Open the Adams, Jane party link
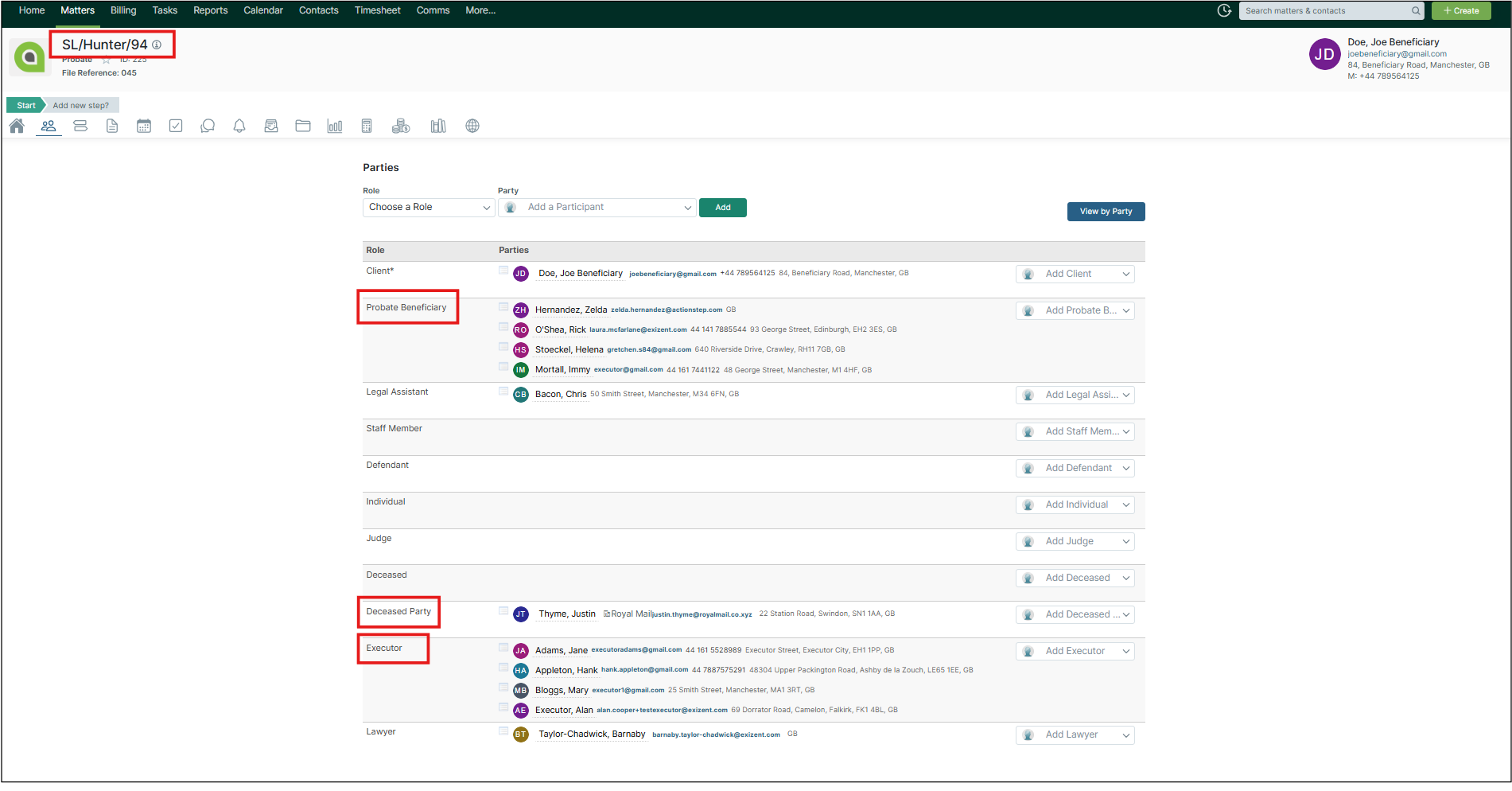The height and width of the screenshot is (791, 1512). [x=562, y=651]
